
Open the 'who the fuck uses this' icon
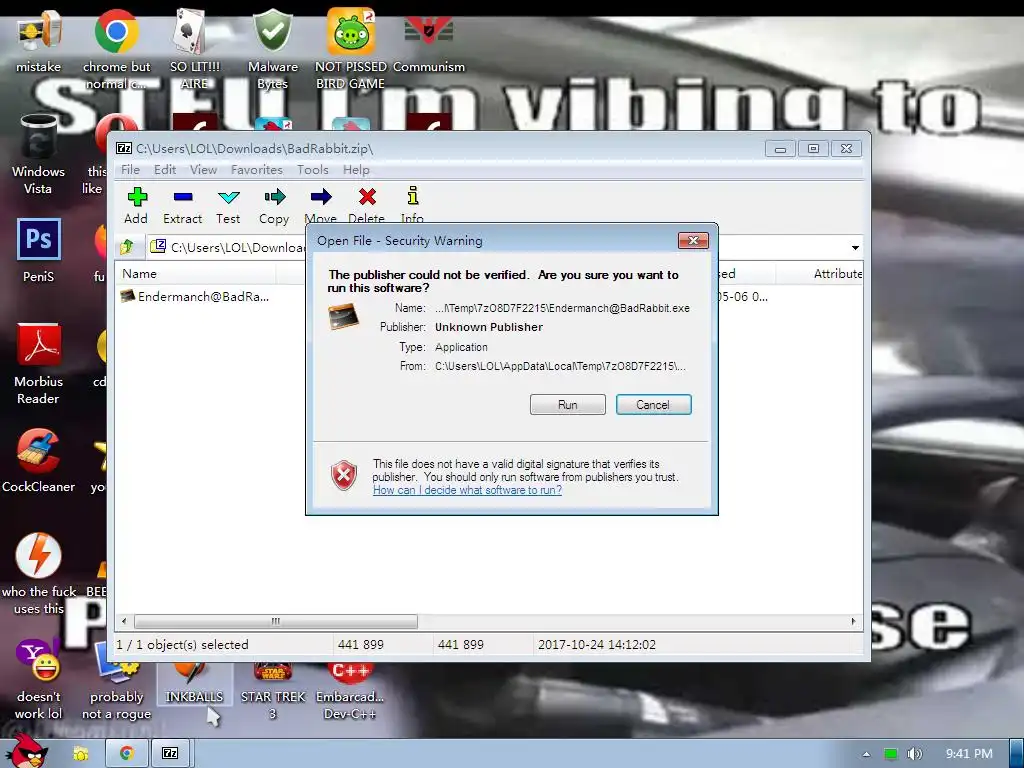(39, 575)
